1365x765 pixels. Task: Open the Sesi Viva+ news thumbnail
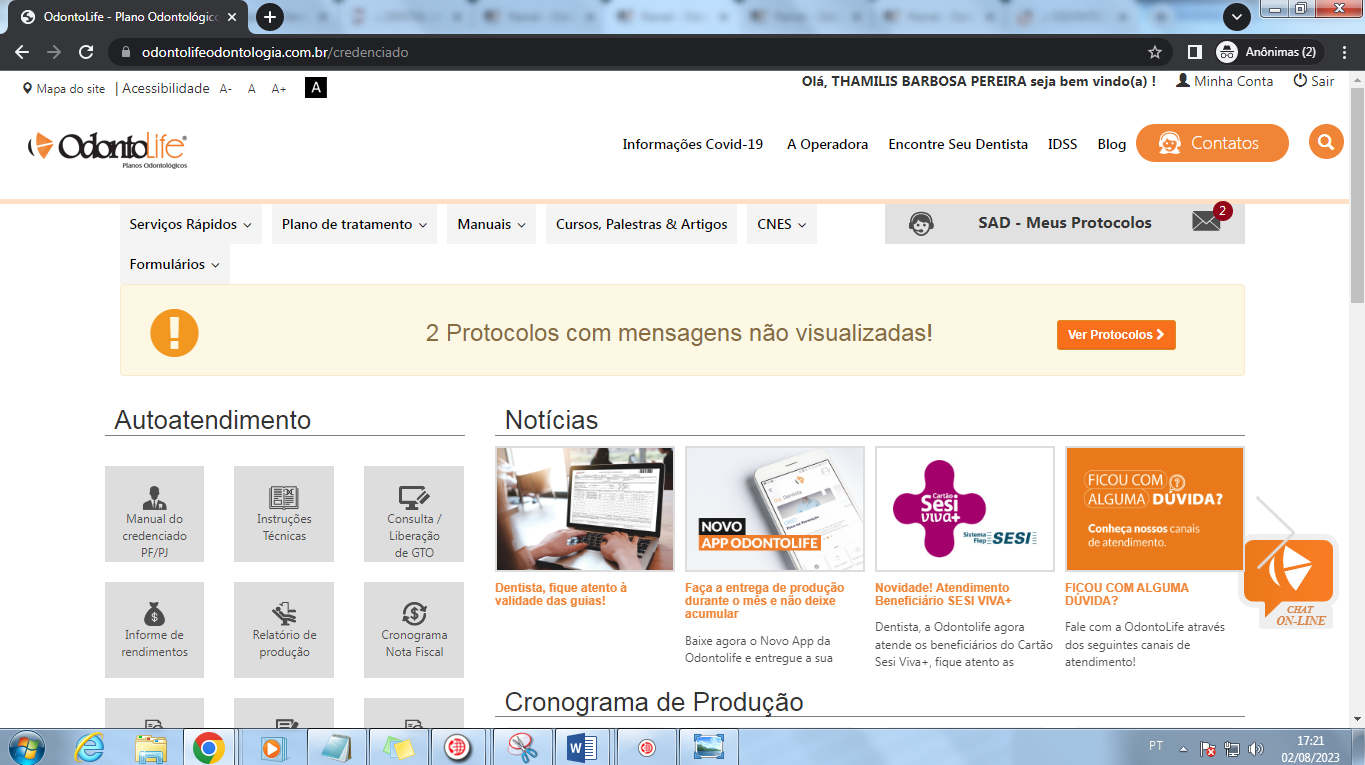click(965, 509)
